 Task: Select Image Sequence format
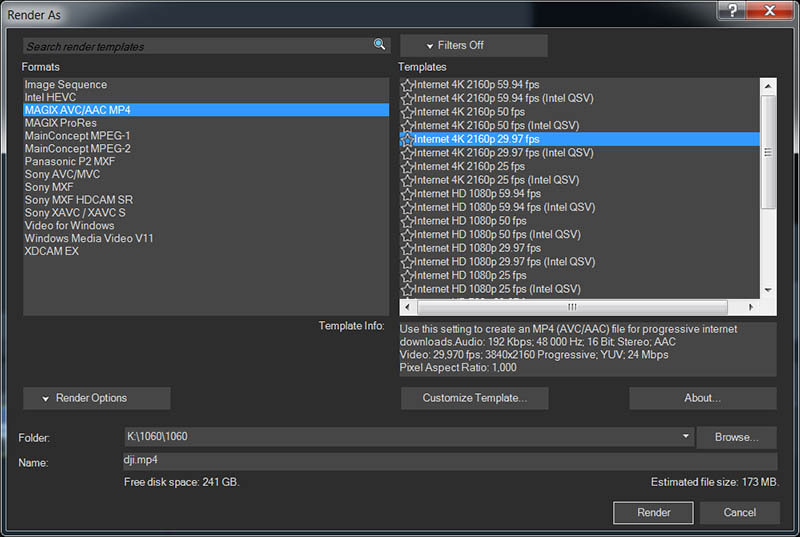[206, 85]
